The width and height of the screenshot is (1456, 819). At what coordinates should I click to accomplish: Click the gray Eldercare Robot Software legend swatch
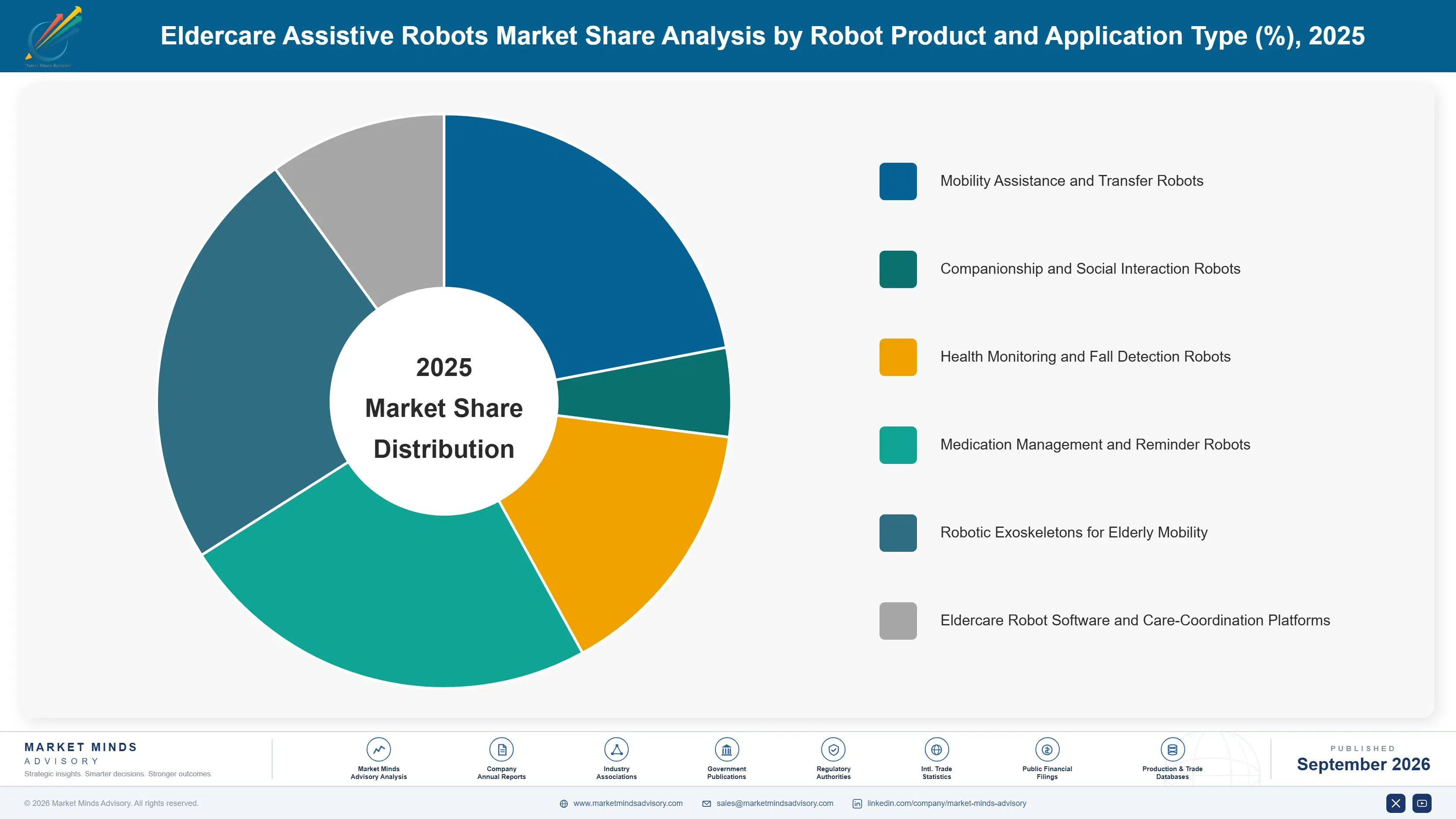pyautogui.click(x=897, y=621)
